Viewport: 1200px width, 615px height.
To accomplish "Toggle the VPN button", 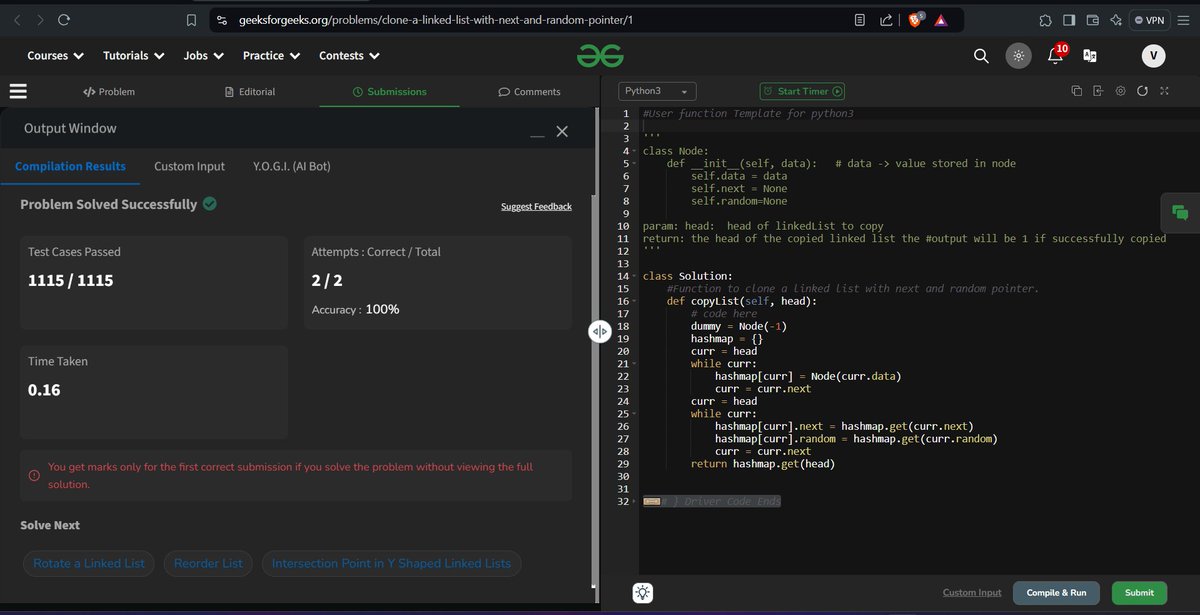I will pyautogui.click(x=1149, y=20).
